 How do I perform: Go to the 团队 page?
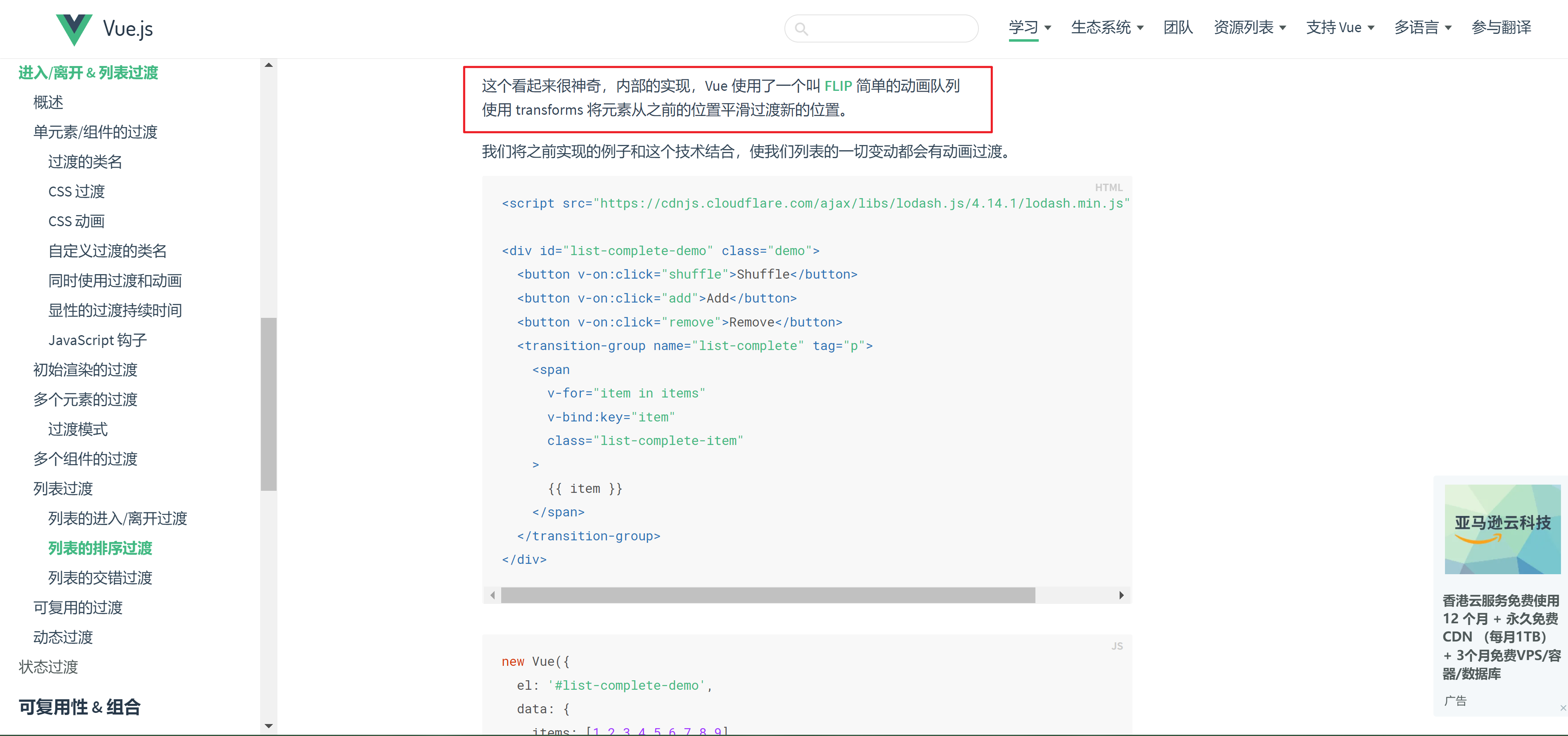coord(1177,27)
